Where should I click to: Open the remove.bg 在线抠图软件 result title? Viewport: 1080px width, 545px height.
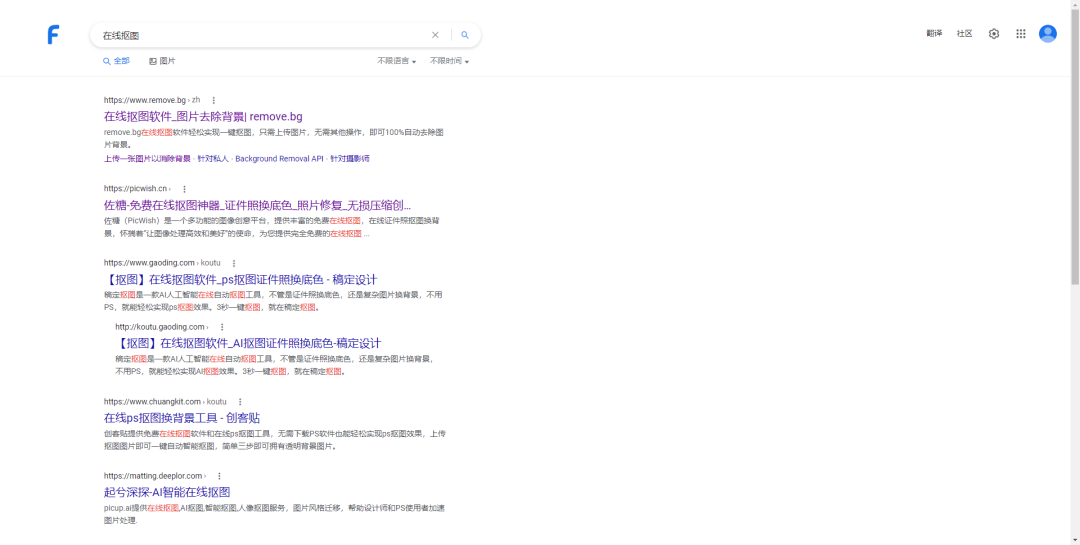tap(203, 116)
